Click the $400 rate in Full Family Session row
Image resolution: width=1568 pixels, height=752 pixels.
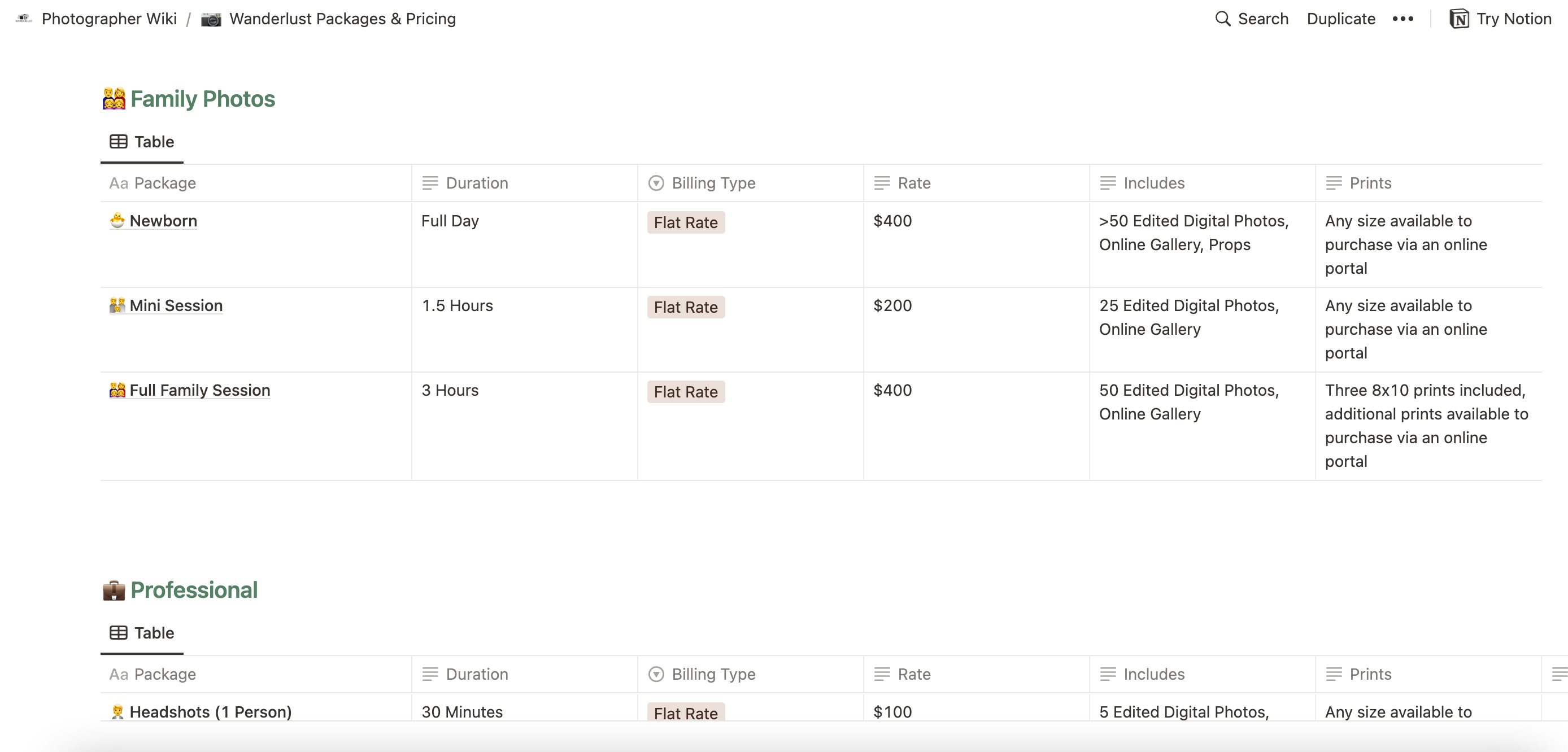(x=892, y=390)
